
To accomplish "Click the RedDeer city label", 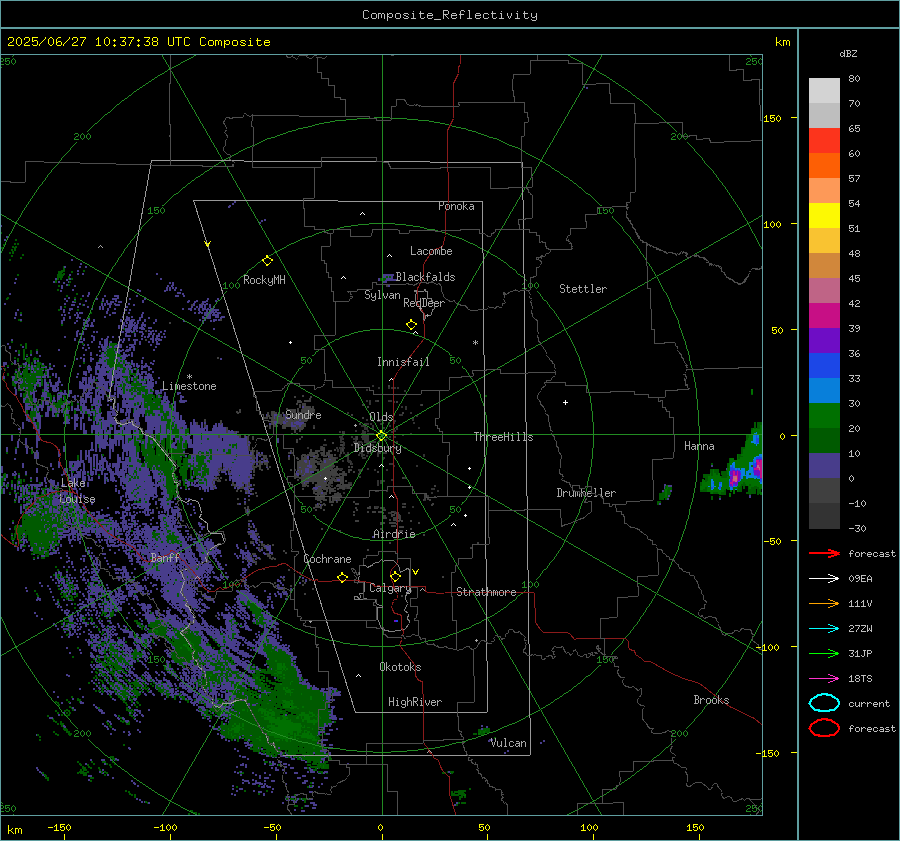I will 424,303.
